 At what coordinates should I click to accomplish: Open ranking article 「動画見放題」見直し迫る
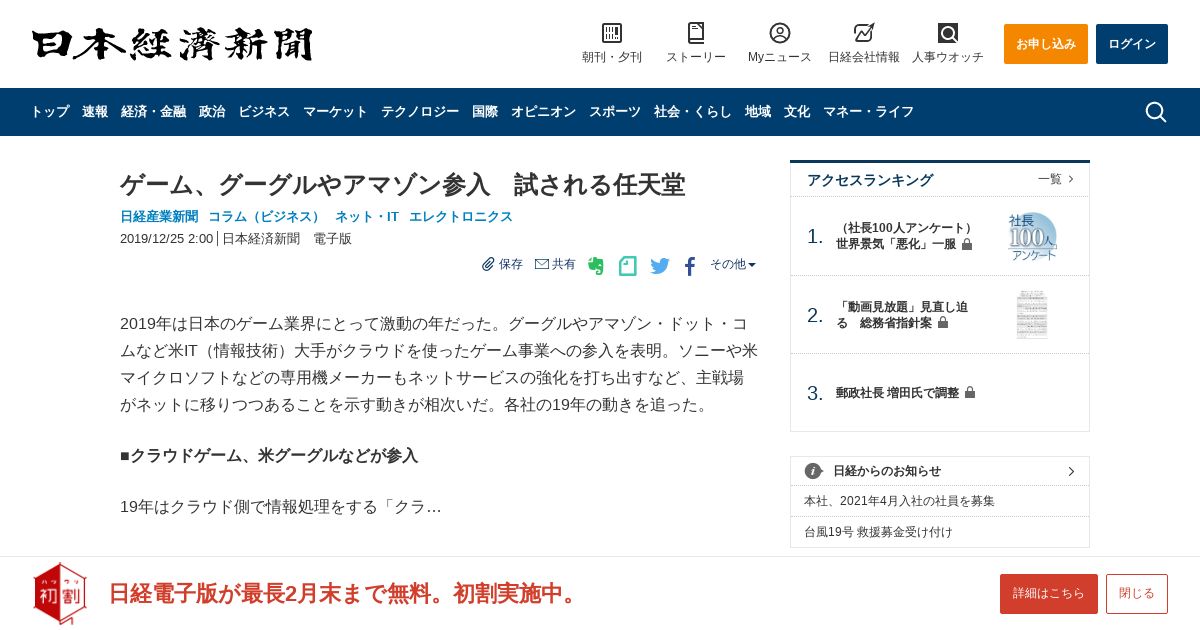[902, 315]
